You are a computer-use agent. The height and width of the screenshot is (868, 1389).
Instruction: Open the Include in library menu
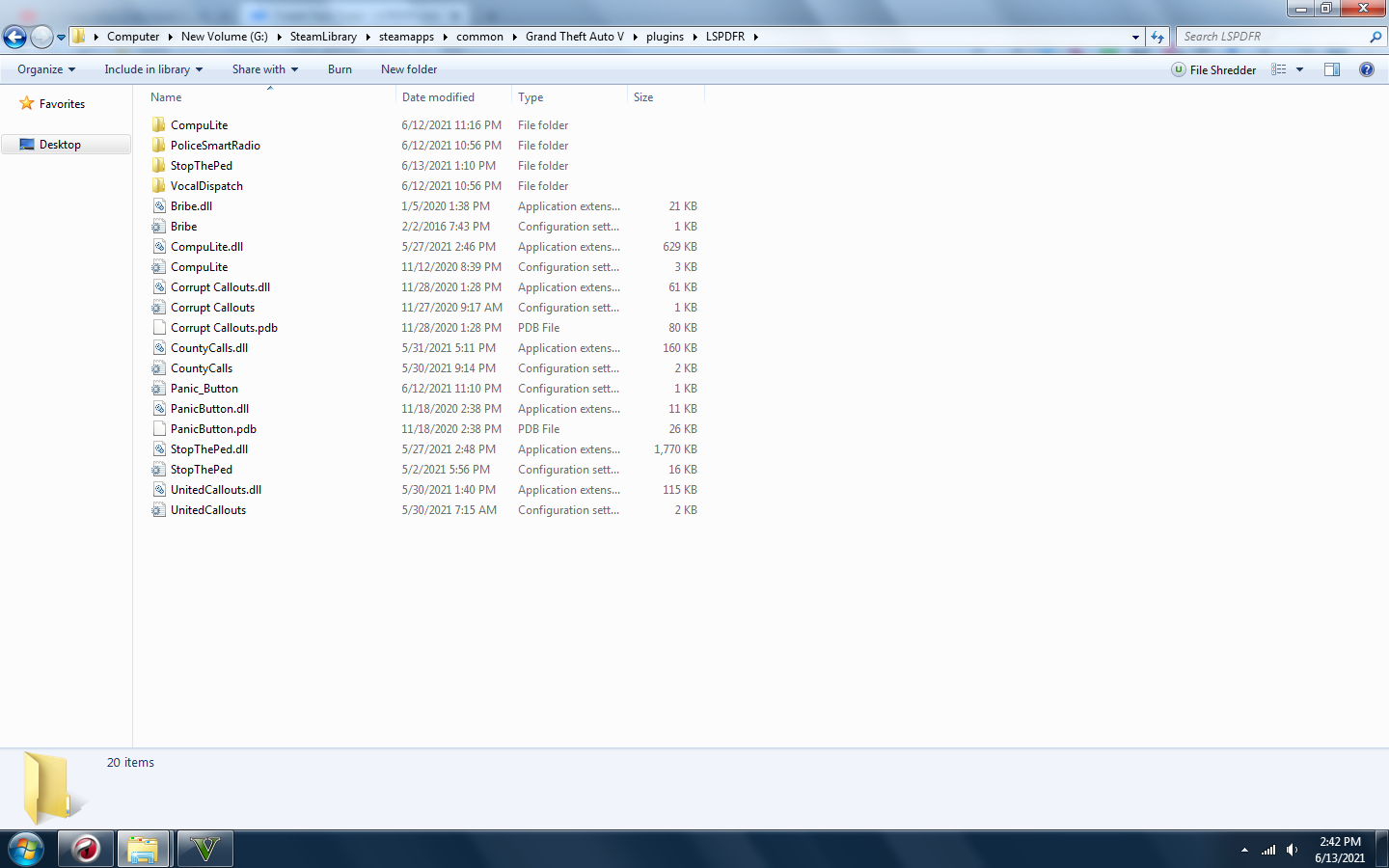click(x=153, y=69)
